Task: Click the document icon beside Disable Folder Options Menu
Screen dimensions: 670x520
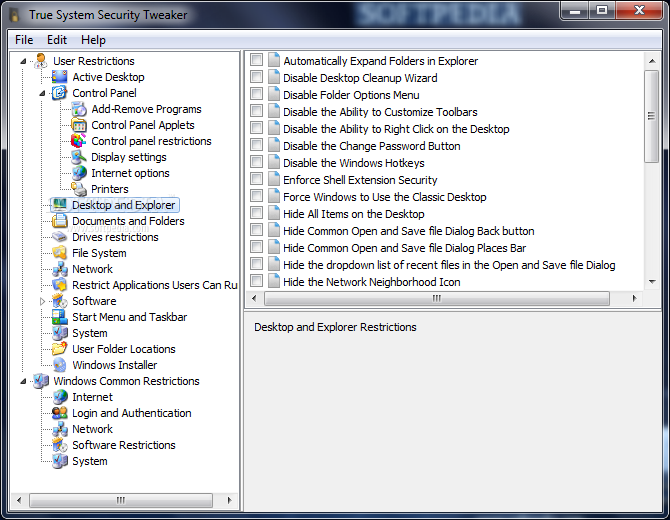Action: [x=273, y=94]
